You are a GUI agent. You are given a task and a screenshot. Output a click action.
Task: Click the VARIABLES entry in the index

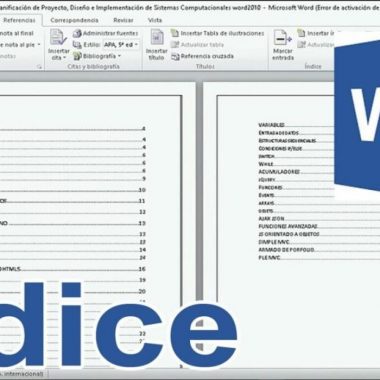point(271,125)
